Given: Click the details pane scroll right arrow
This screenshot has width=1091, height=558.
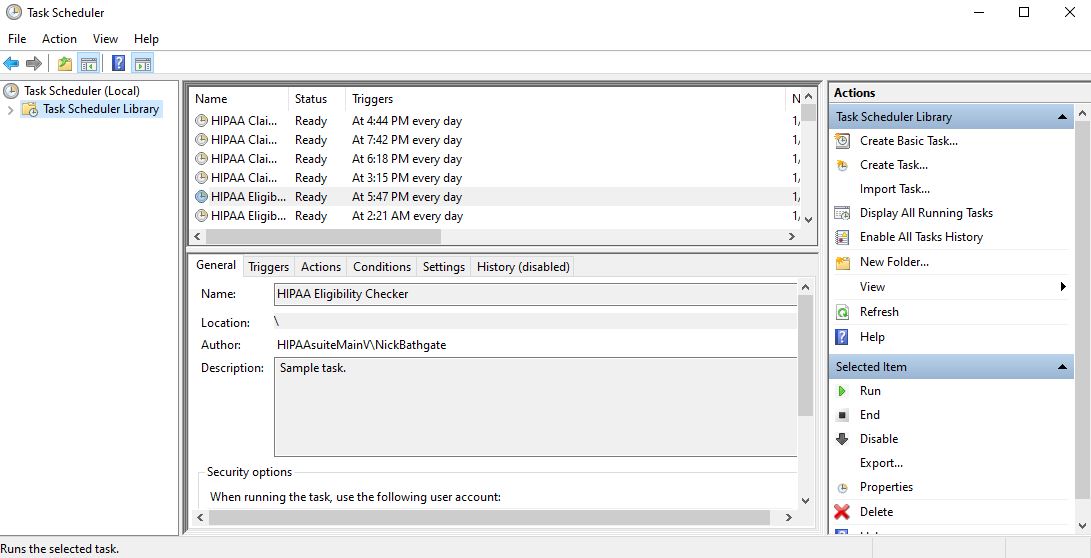Looking at the screenshot, I should click(x=789, y=518).
